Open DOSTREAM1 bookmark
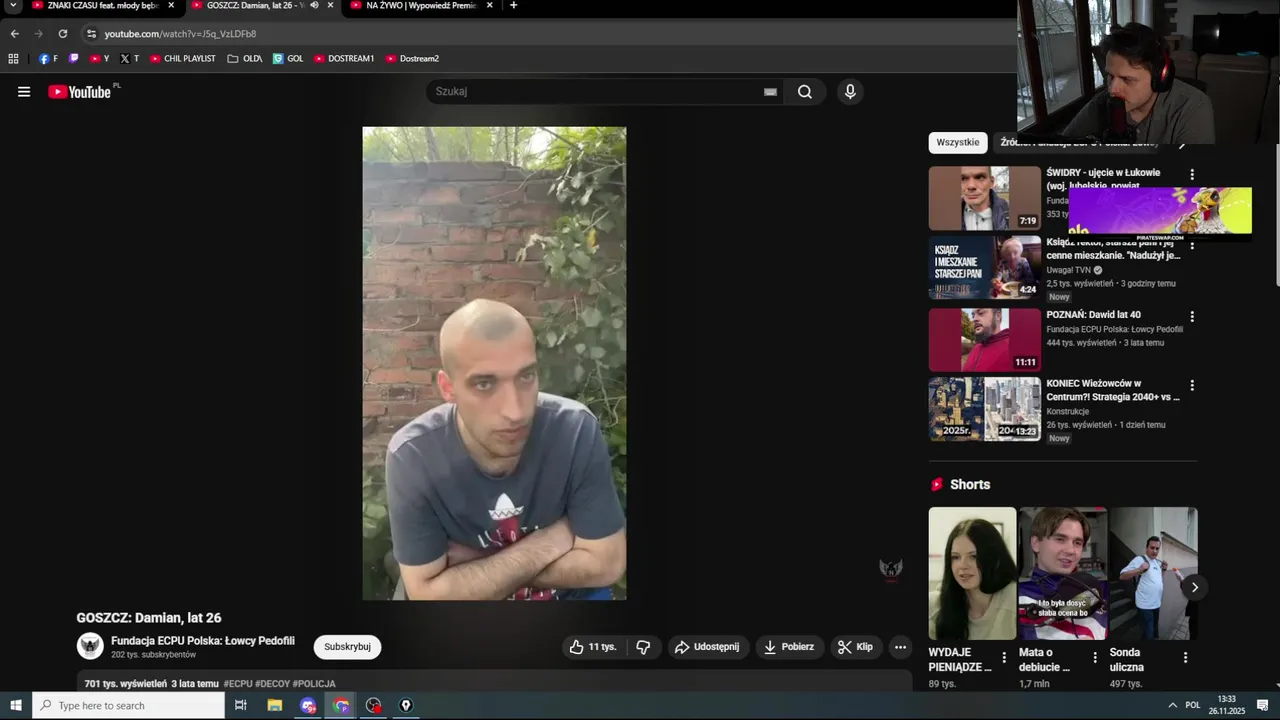1280x720 pixels. point(344,59)
